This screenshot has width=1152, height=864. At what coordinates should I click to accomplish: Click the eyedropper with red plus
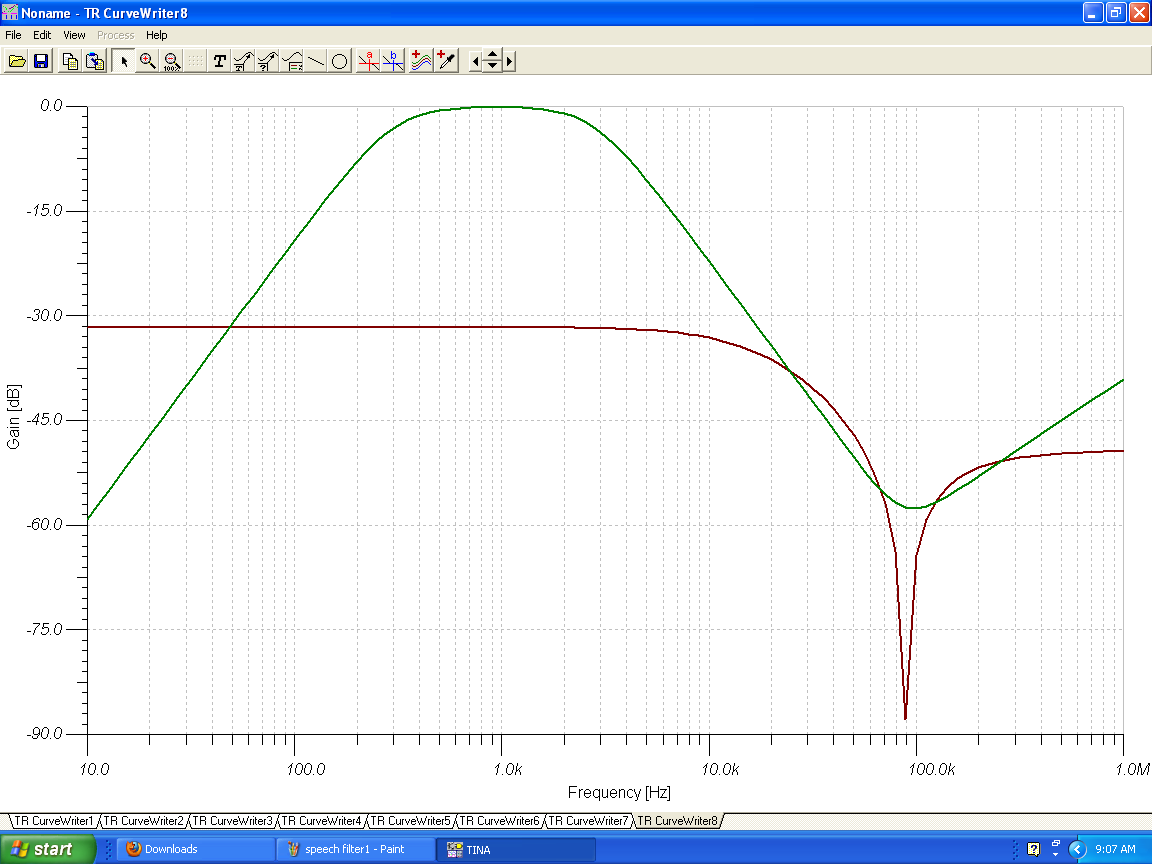point(446,61)
